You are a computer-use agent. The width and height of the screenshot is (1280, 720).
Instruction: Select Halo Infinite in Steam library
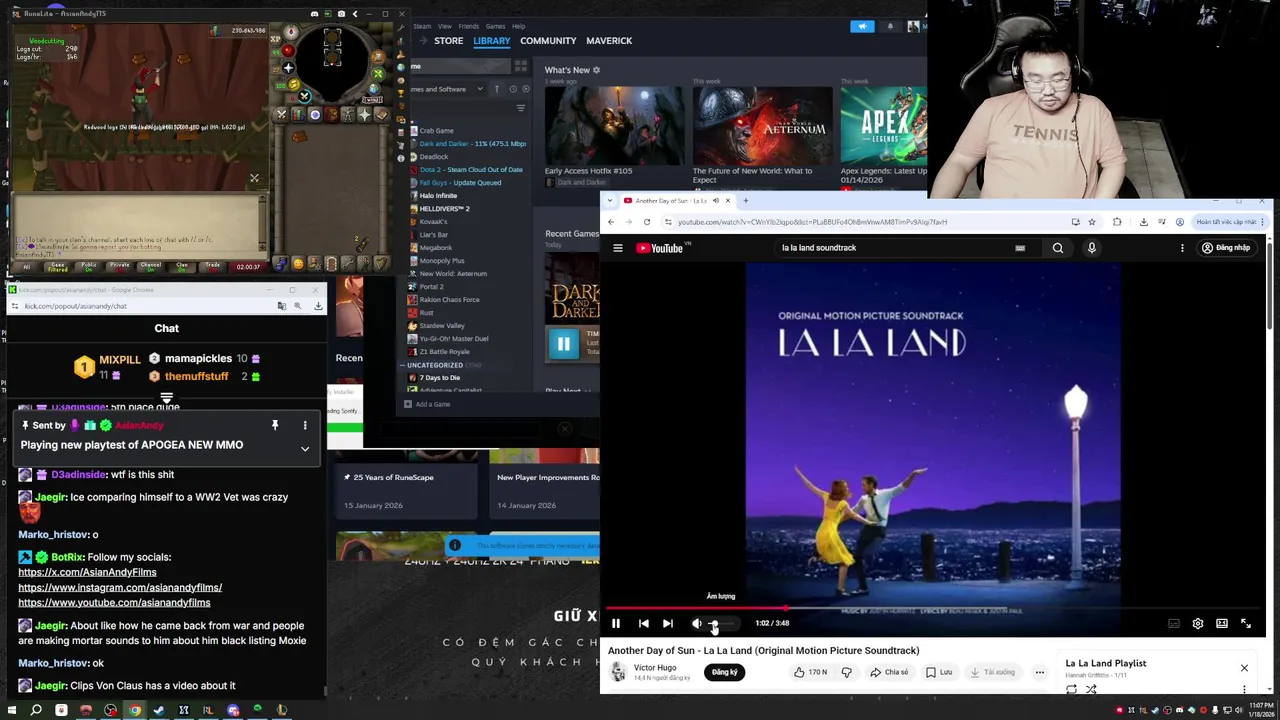438,196
